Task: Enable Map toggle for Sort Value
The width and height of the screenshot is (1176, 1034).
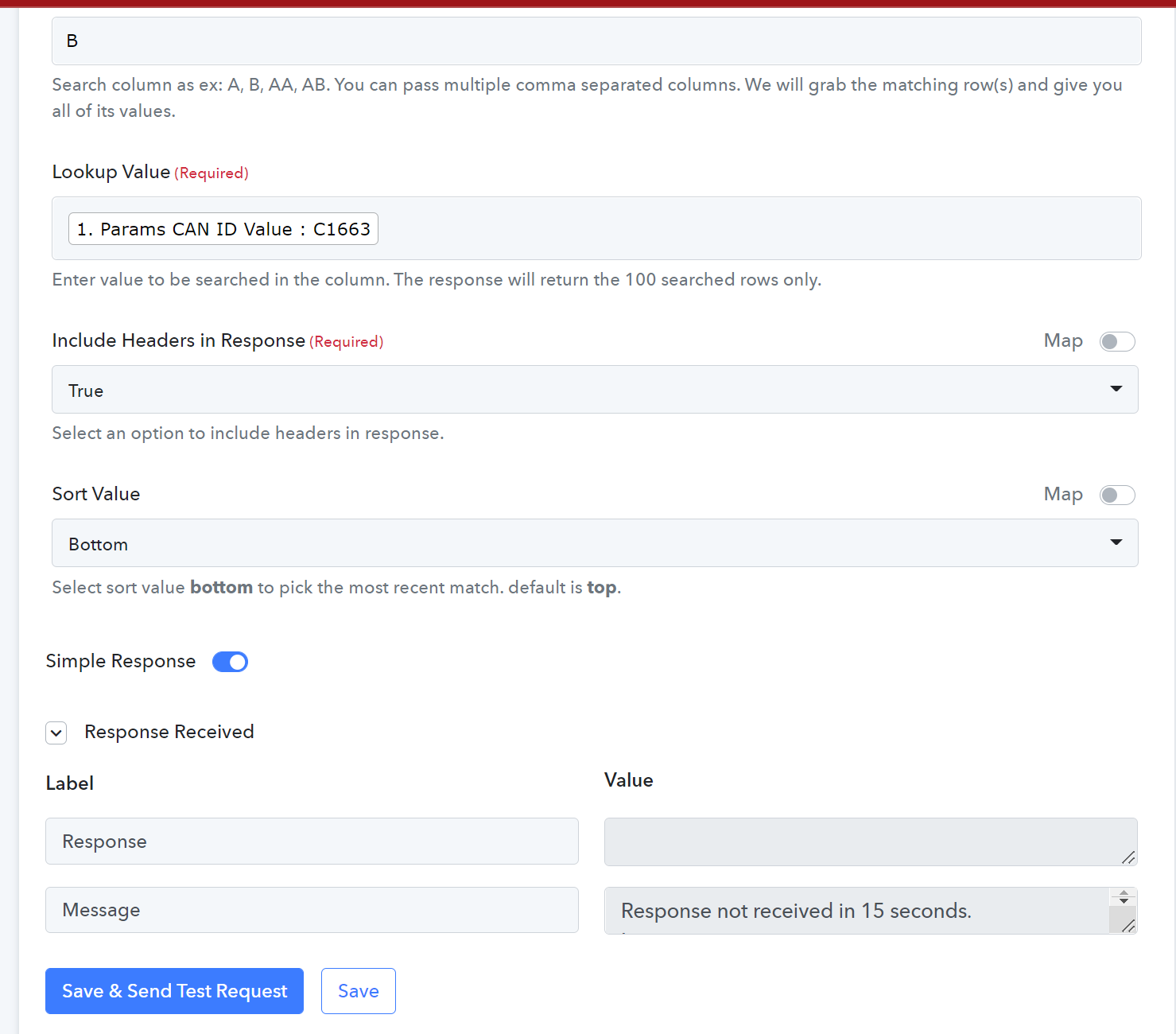Action: [x=1117, y=495]
